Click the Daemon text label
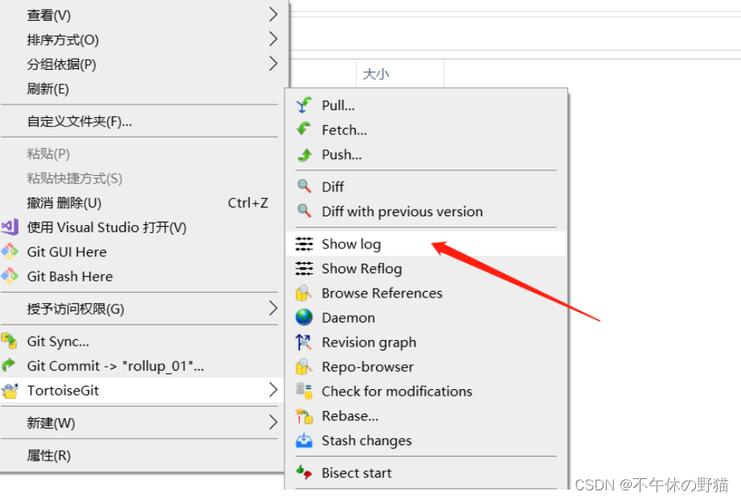This screenshot has width=741, height=500. point(348,318)
